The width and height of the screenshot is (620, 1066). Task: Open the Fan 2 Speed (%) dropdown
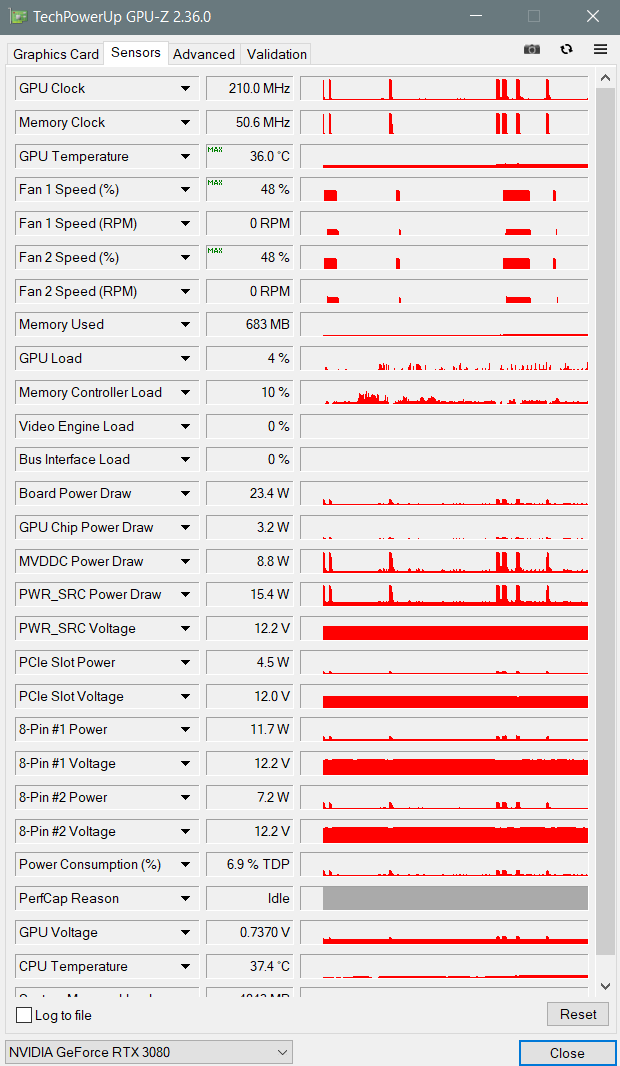185,258
